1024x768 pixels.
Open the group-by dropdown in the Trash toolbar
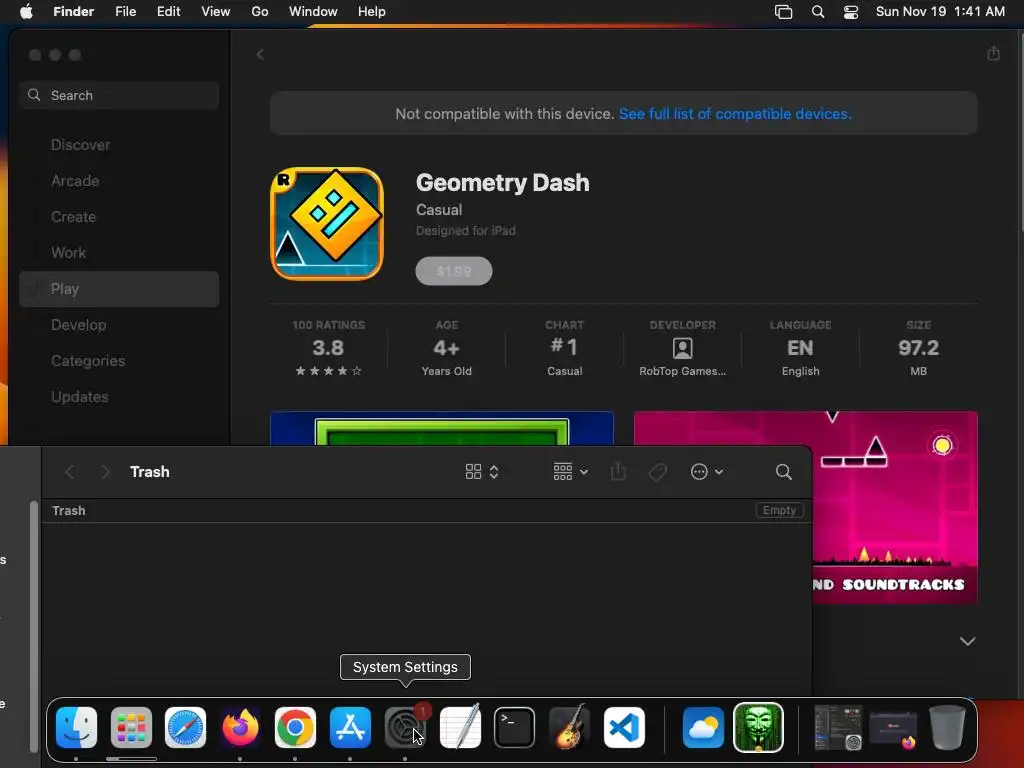(x=570, y=472)
